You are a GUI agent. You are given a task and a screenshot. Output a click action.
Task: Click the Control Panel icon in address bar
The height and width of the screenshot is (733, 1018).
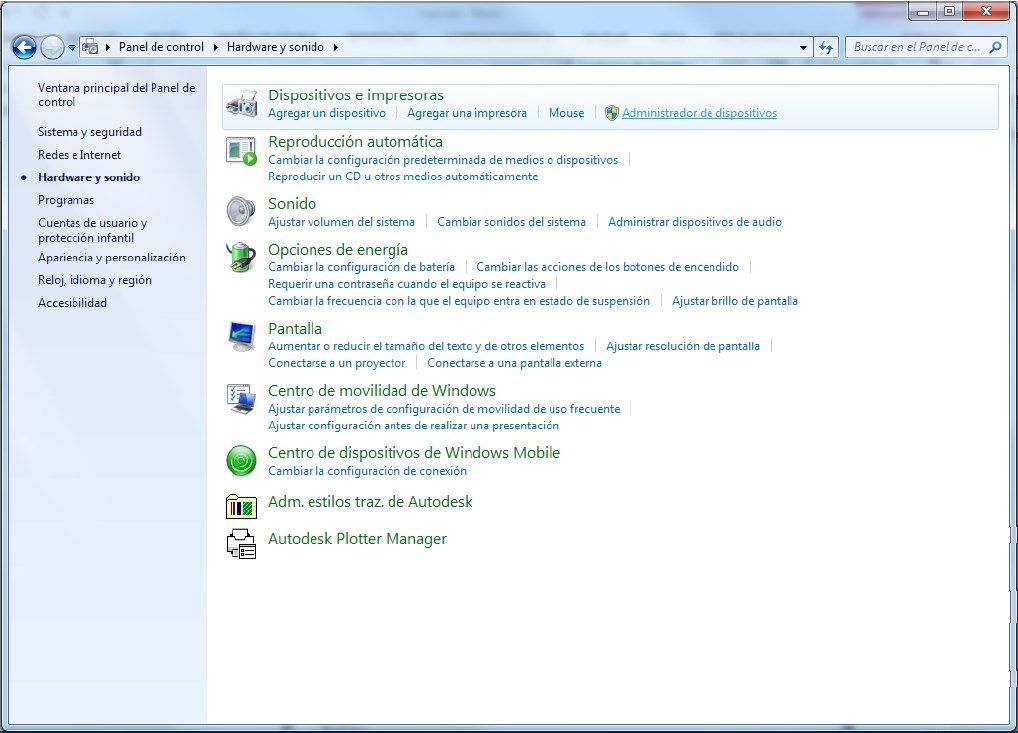(x=91, y=47)
